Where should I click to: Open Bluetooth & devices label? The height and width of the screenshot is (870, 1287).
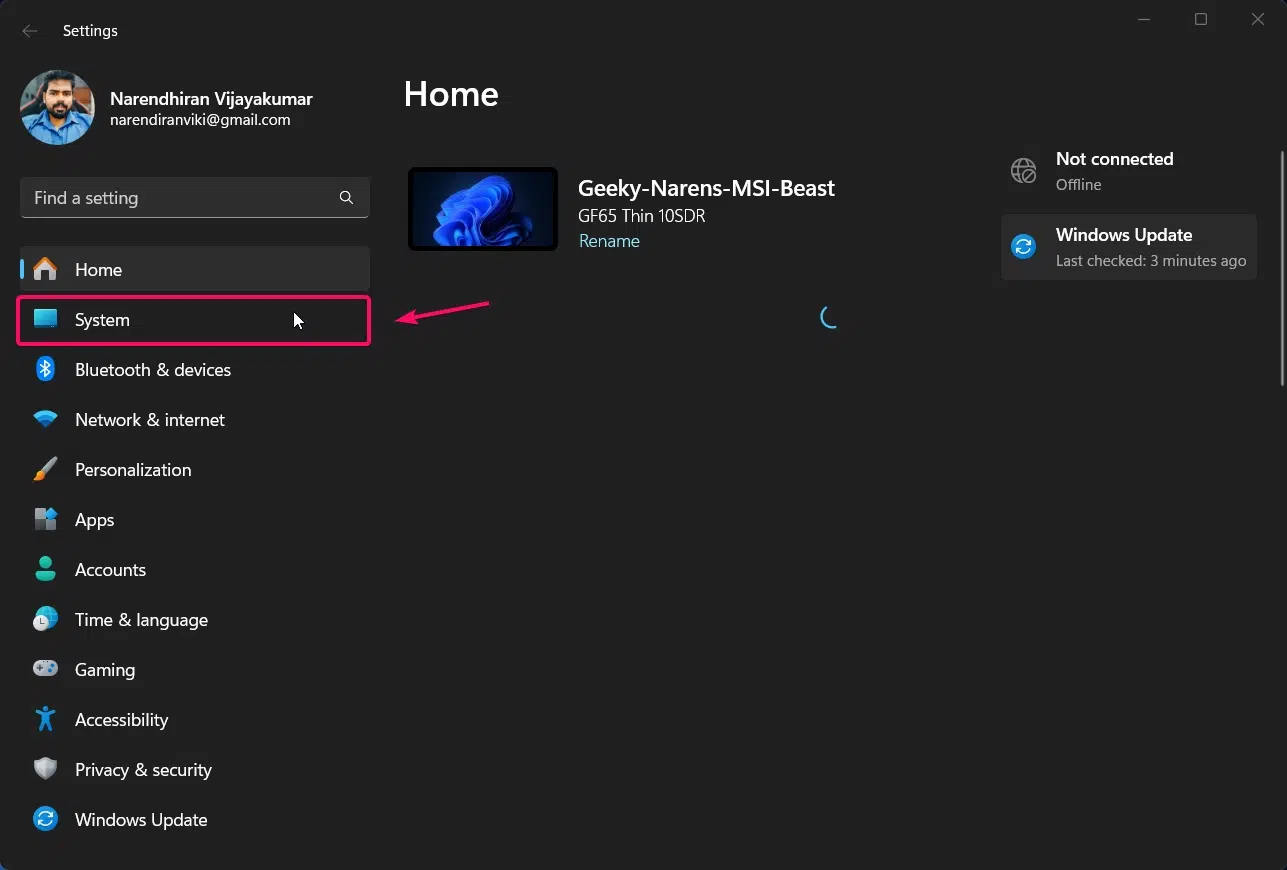click(153, 370)
